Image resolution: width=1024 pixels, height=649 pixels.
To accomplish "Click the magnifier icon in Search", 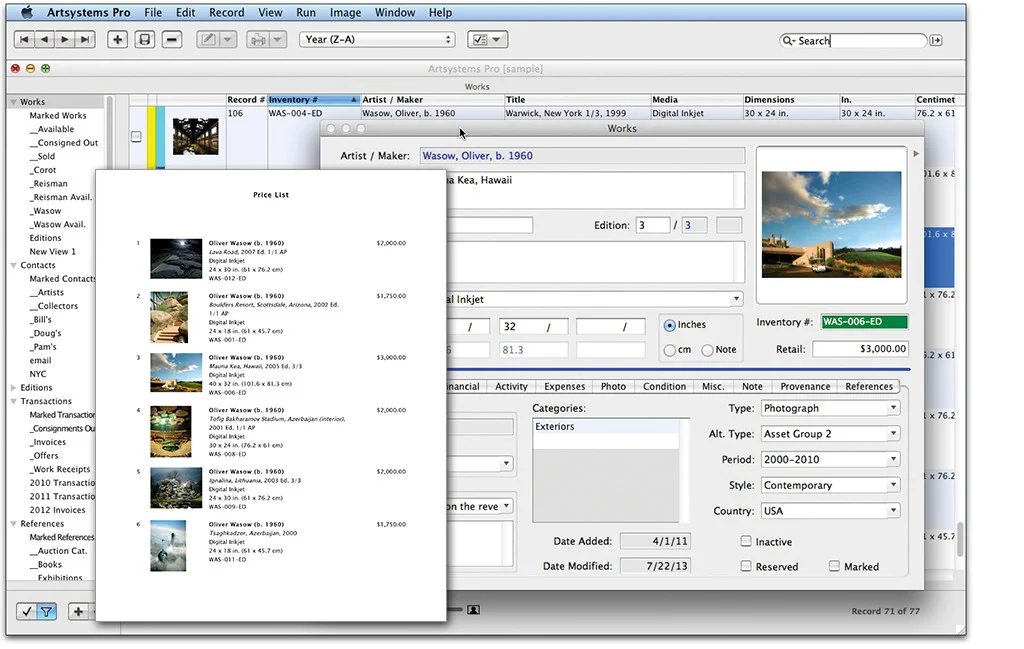I will (790, 41).
